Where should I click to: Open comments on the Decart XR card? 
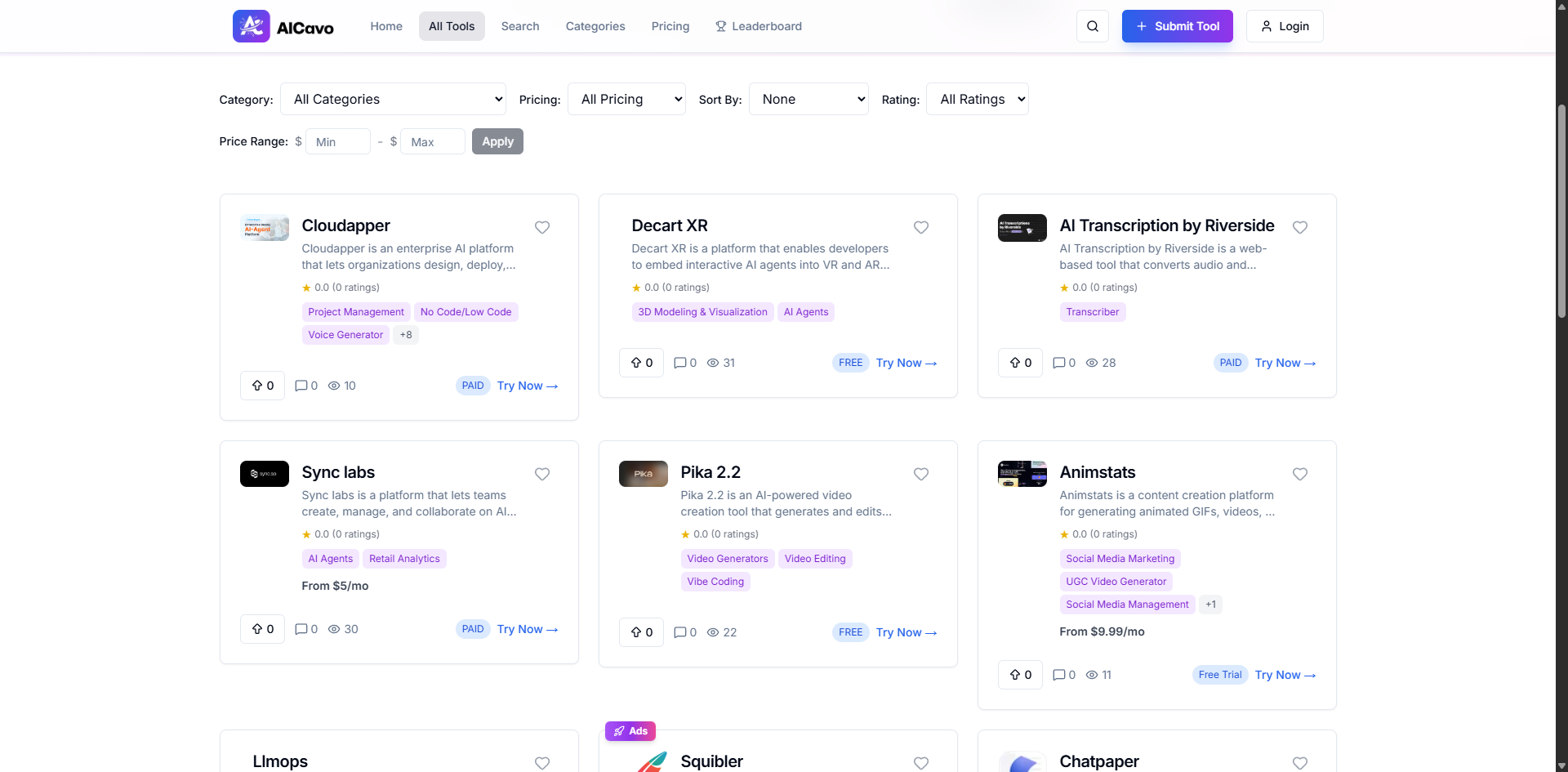click(684, 363)
